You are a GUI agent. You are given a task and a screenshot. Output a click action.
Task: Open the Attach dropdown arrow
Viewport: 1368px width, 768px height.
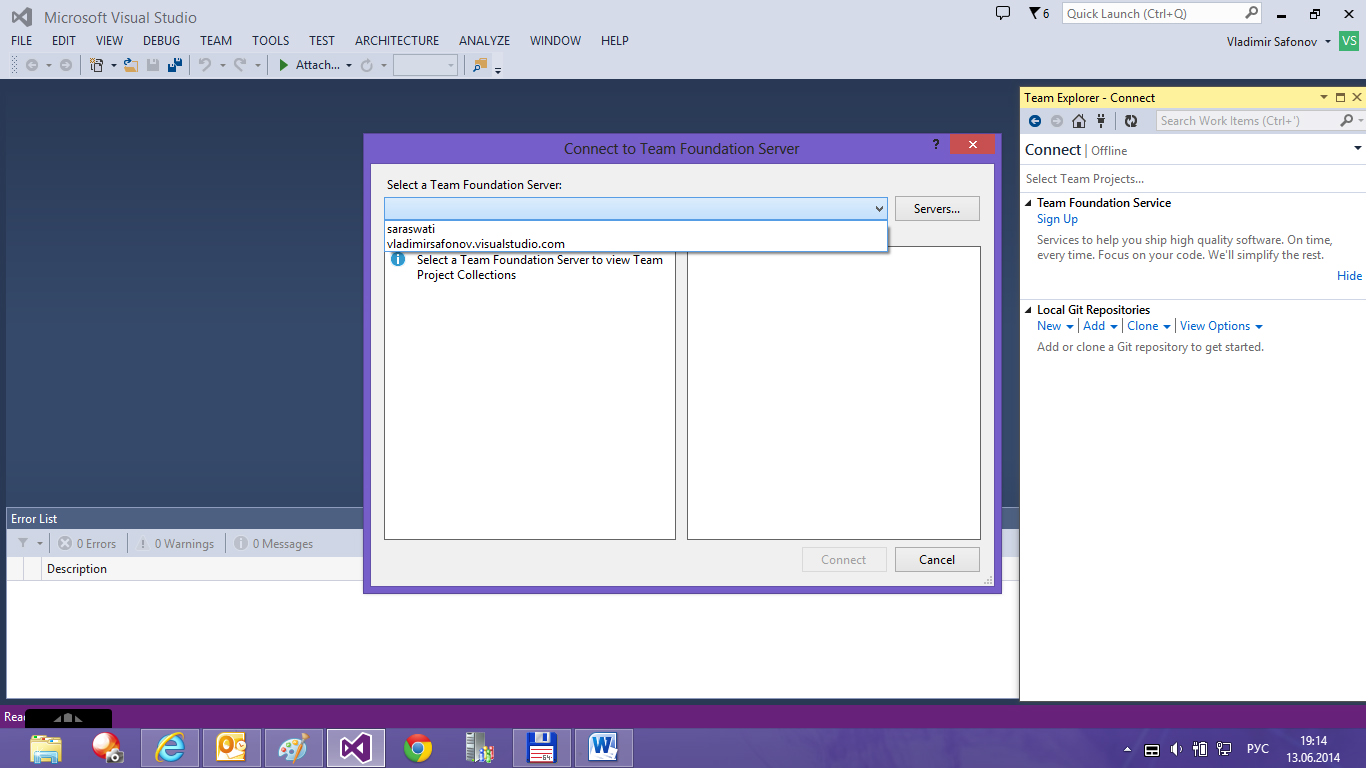(x=349, y=66)
